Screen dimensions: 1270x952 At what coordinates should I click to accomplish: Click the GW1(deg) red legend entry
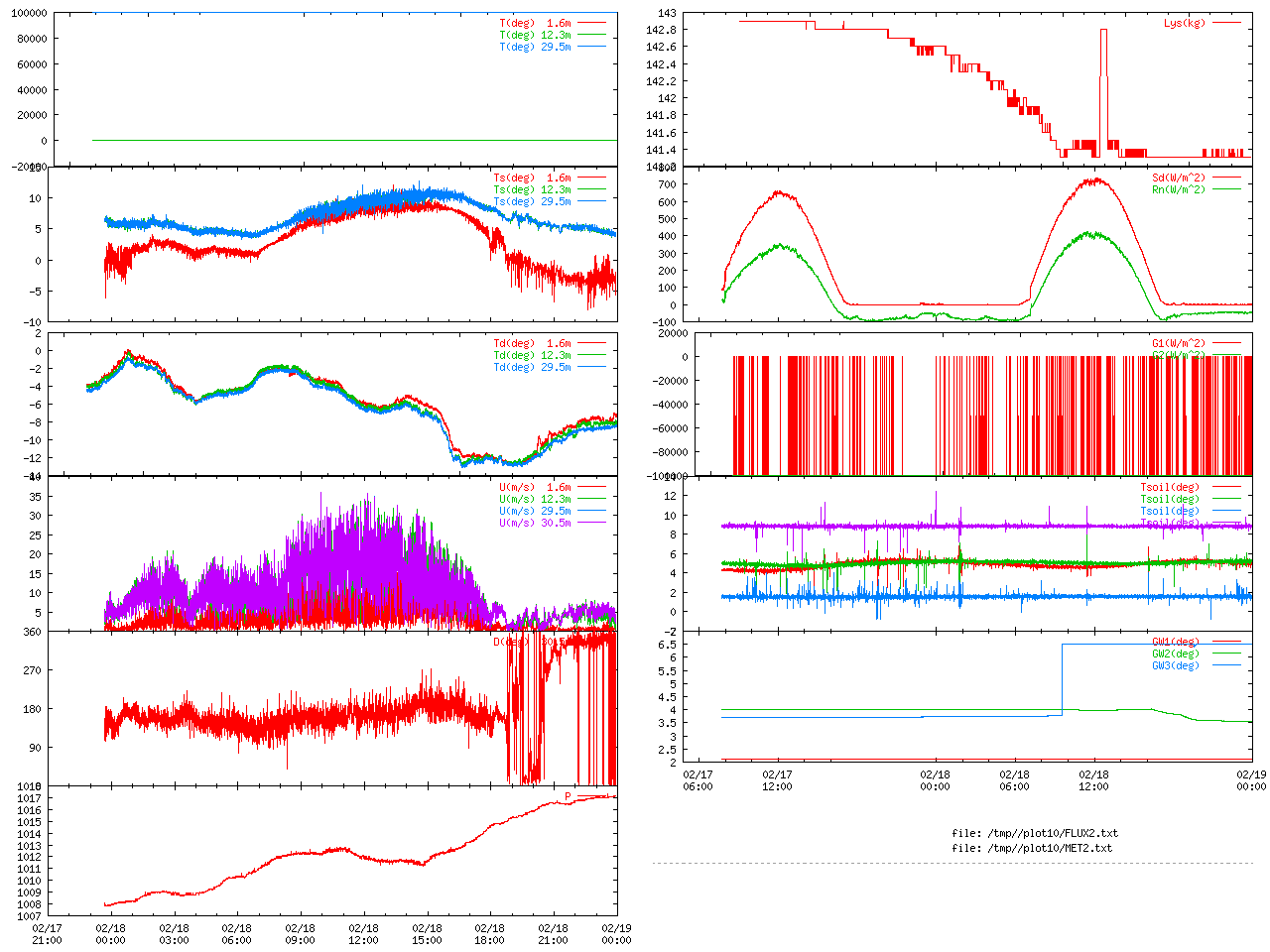[x=1175, y=642]
